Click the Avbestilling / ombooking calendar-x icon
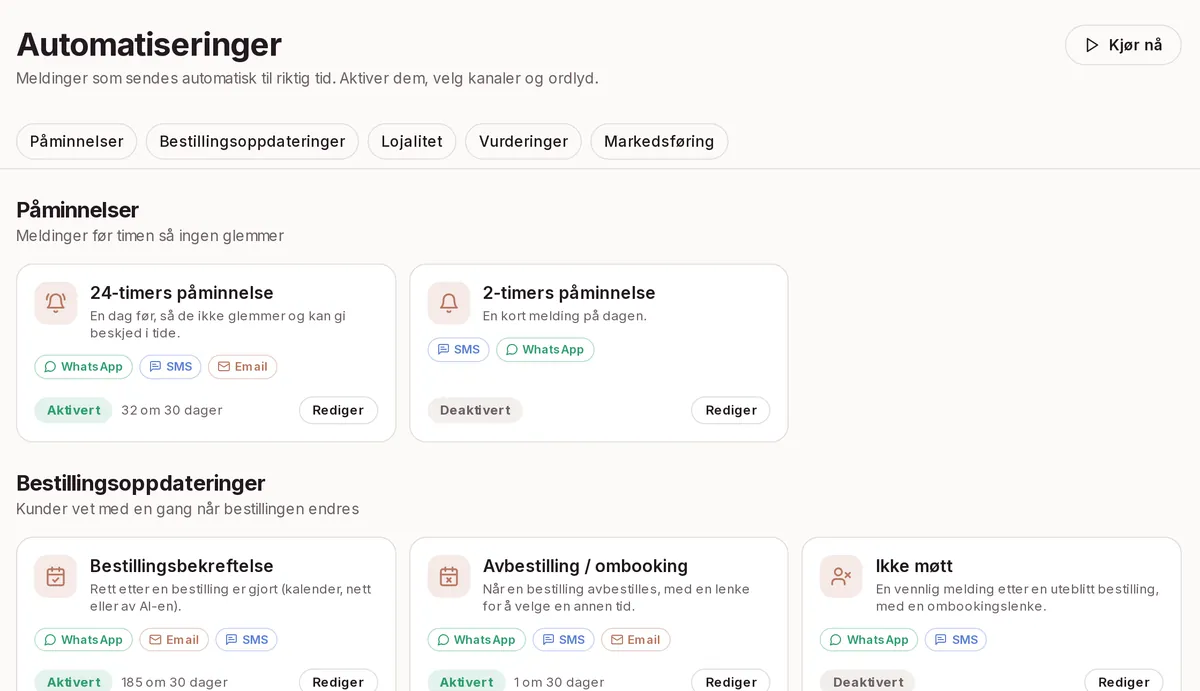Screen dimensions: 1200x691 point(449,576)
